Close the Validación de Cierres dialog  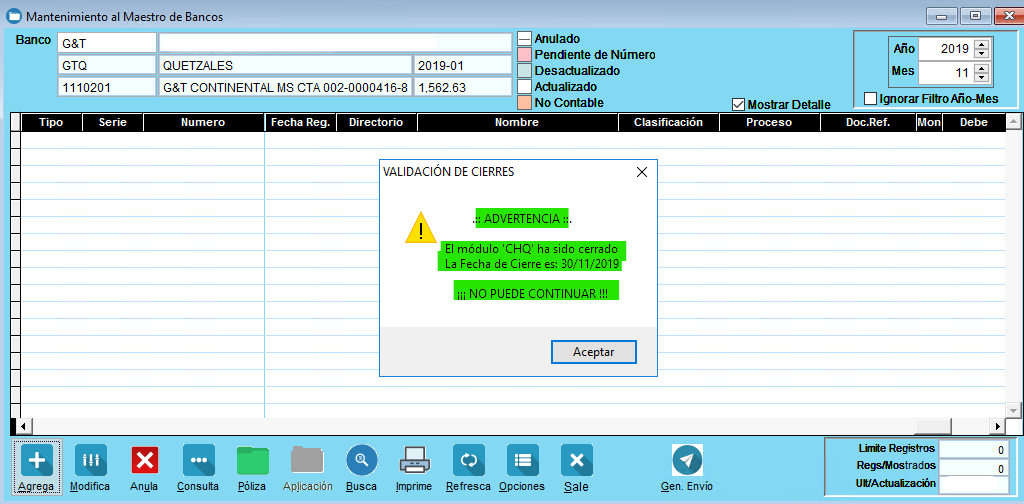click(x=642, y=172)
